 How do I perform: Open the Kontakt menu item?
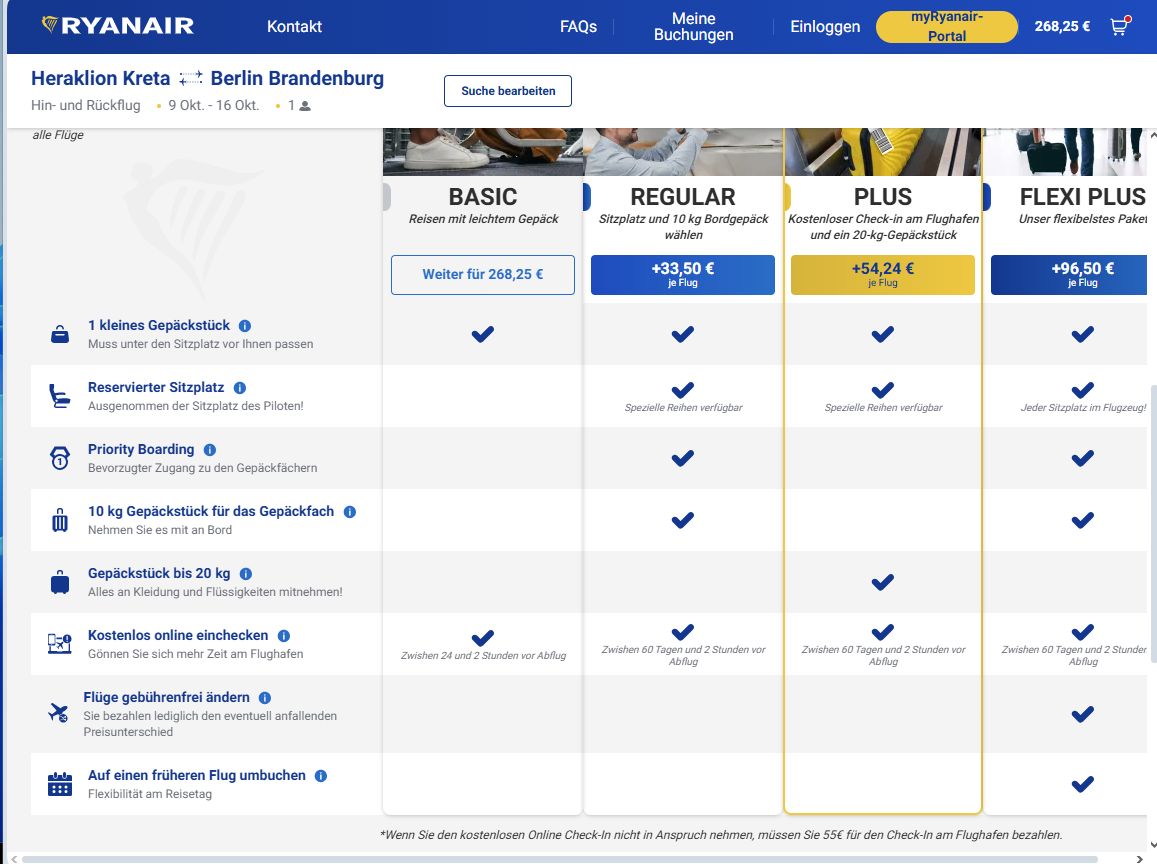pyautogui.click(x=294, y=27)
